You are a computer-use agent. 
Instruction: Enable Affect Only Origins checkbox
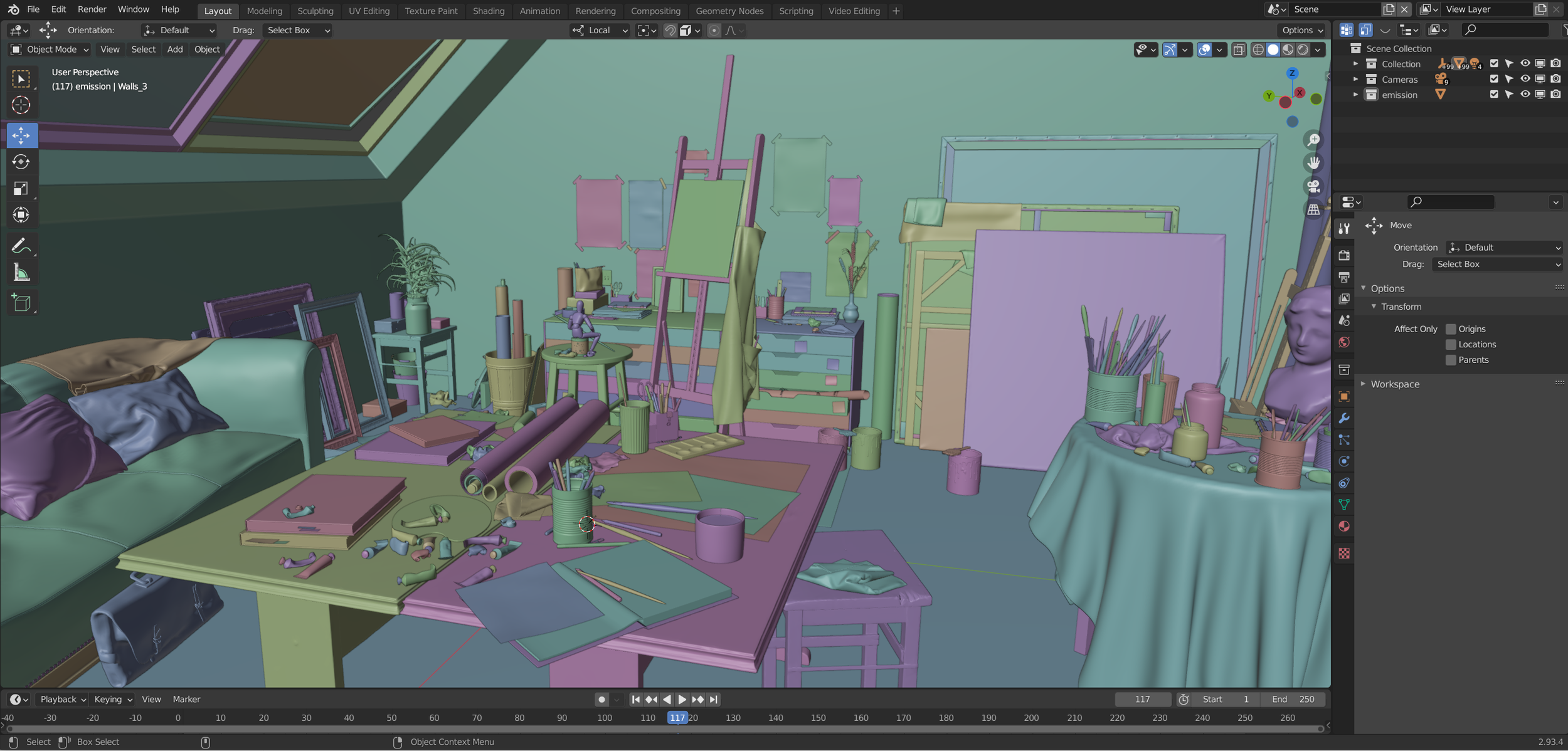click(x=1451, y=329)
